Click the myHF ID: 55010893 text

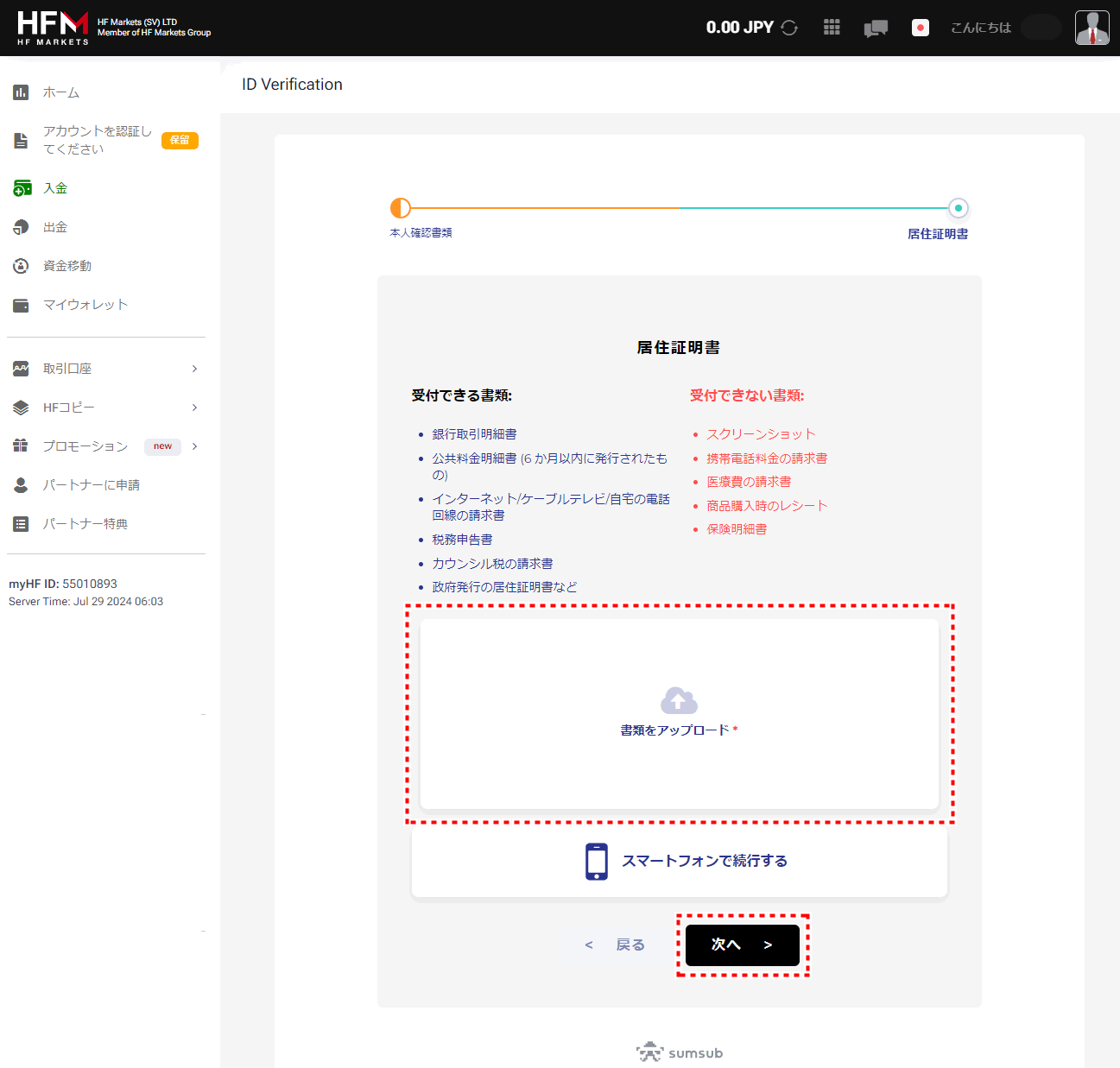point(63,584)
